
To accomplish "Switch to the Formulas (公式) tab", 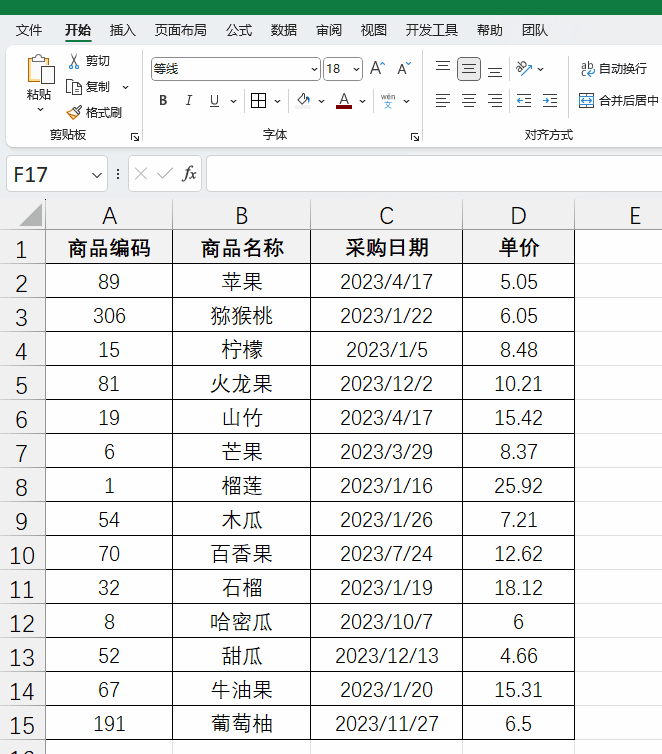I will (239, 30).
